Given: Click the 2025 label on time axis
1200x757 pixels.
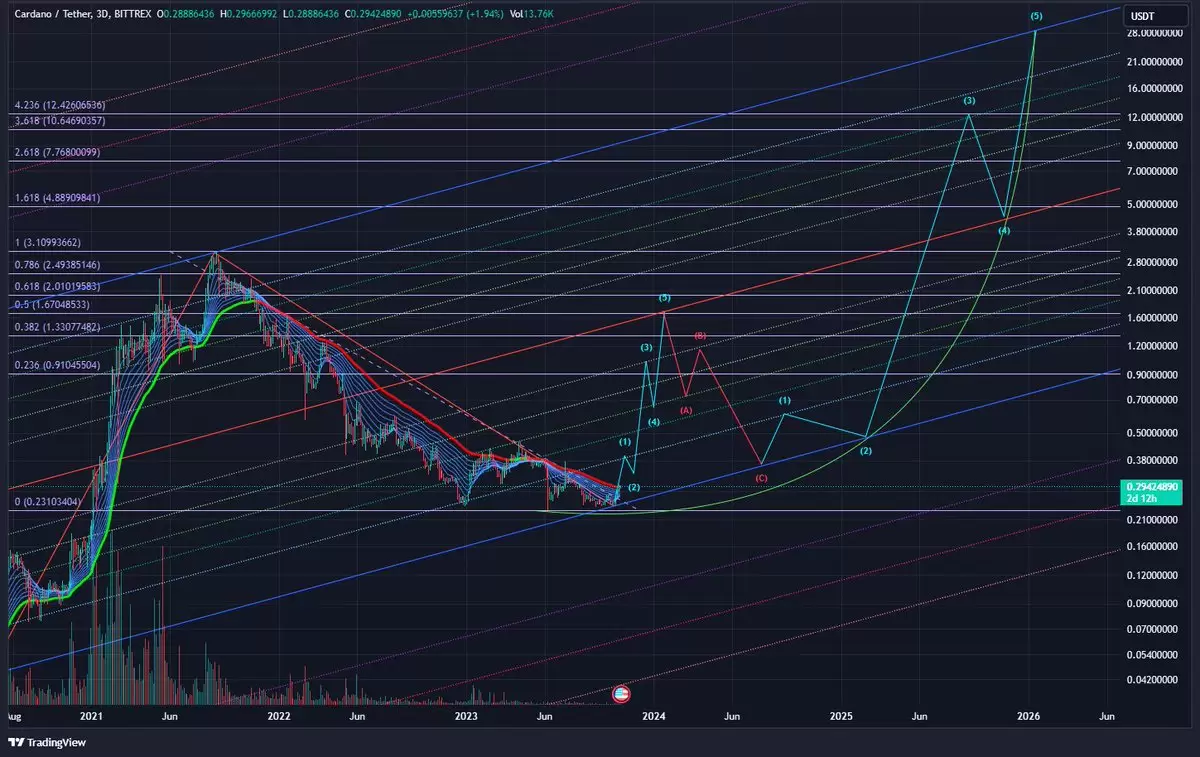Looking at the screenshot, I should 841,716.
